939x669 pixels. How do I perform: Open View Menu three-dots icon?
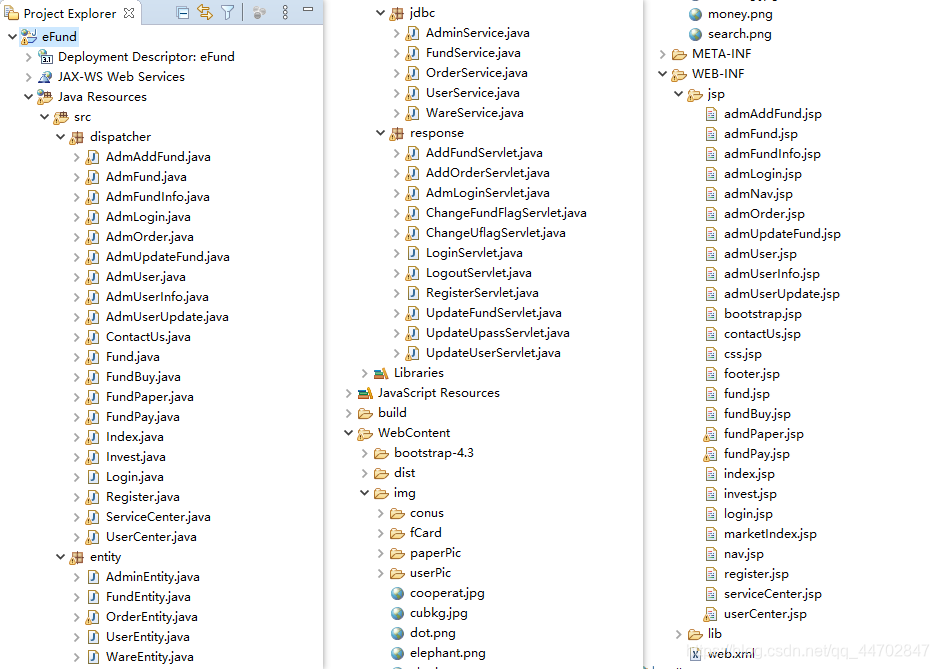(x=285, y=12)
